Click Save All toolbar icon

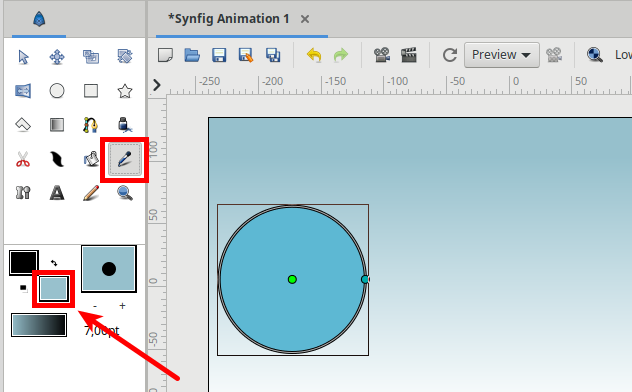273,55
